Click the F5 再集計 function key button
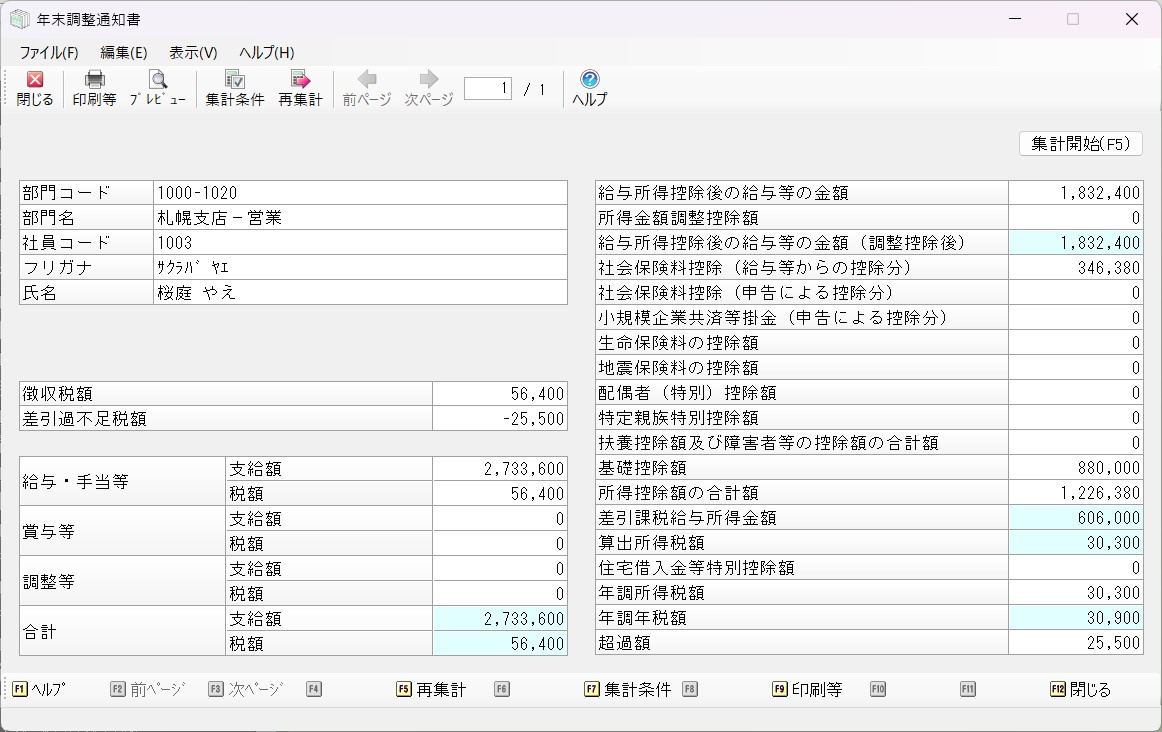This screenshot has width=1162, height=732. click(x=432, y=689)
